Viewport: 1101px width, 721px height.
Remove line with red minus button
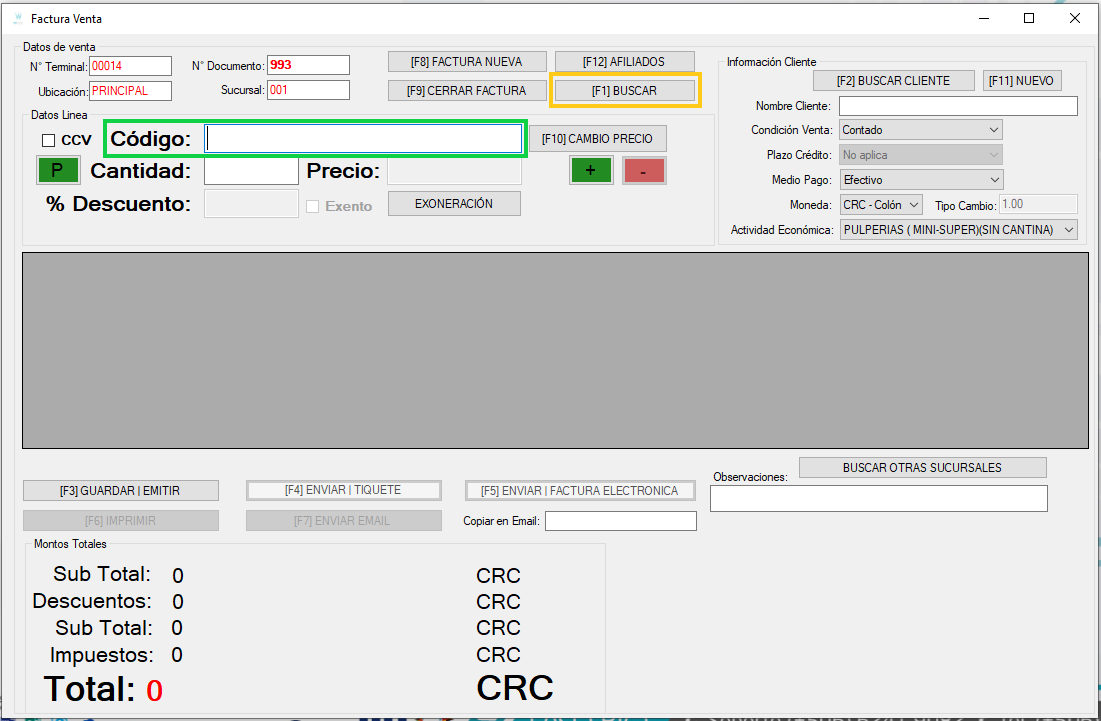[644, 171]
